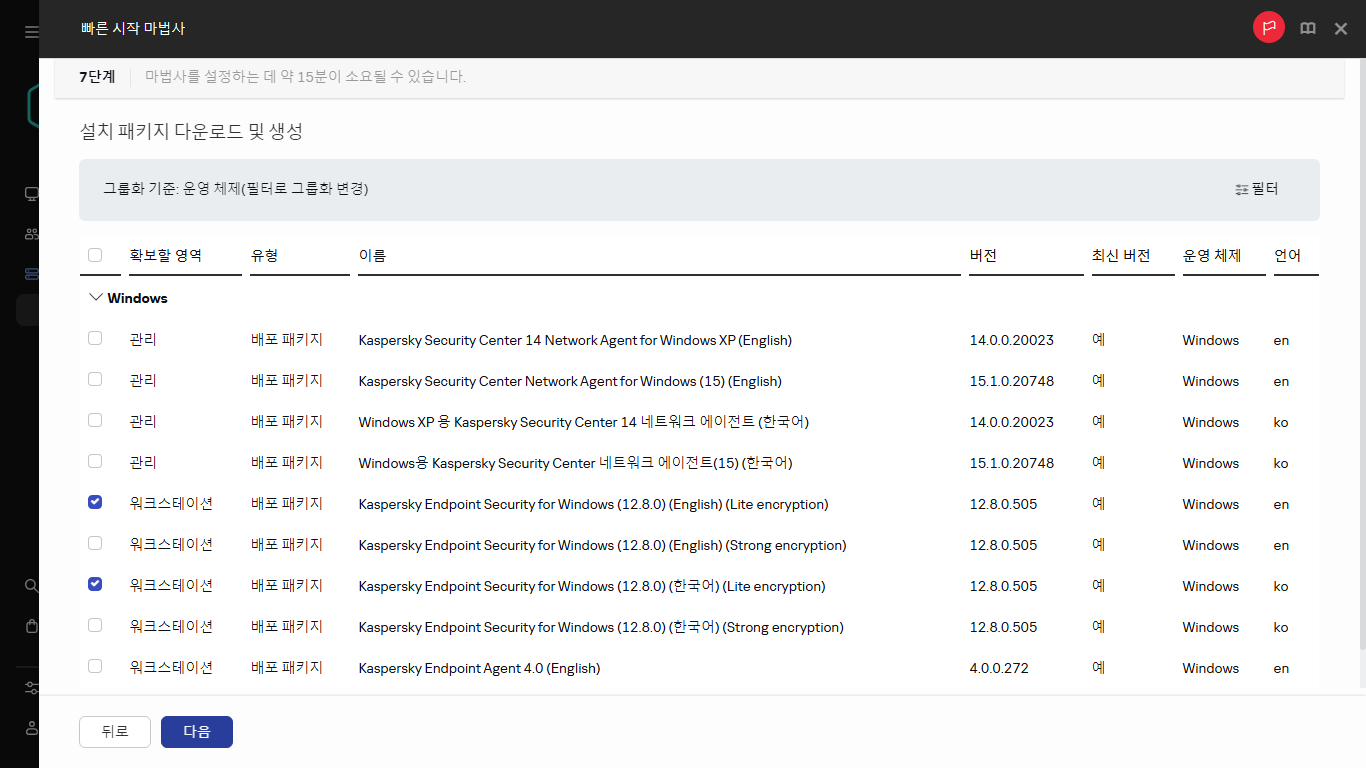Viewport: 1366px width, 768px height.
Task: Open the hamburger menu in the sidebar
Action: [31, 32]
